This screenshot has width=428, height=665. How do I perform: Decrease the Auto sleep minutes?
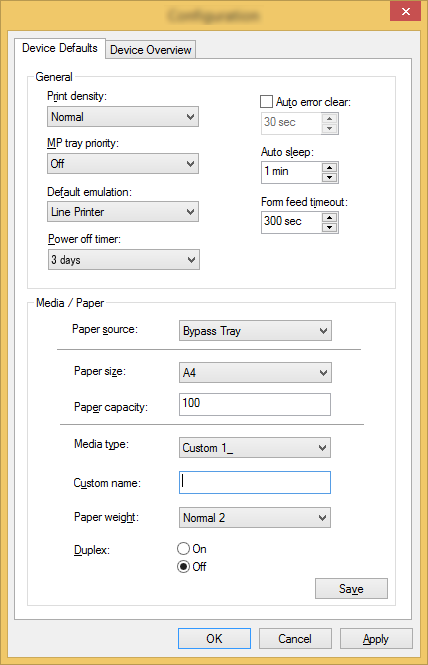(x=330, y=178)
